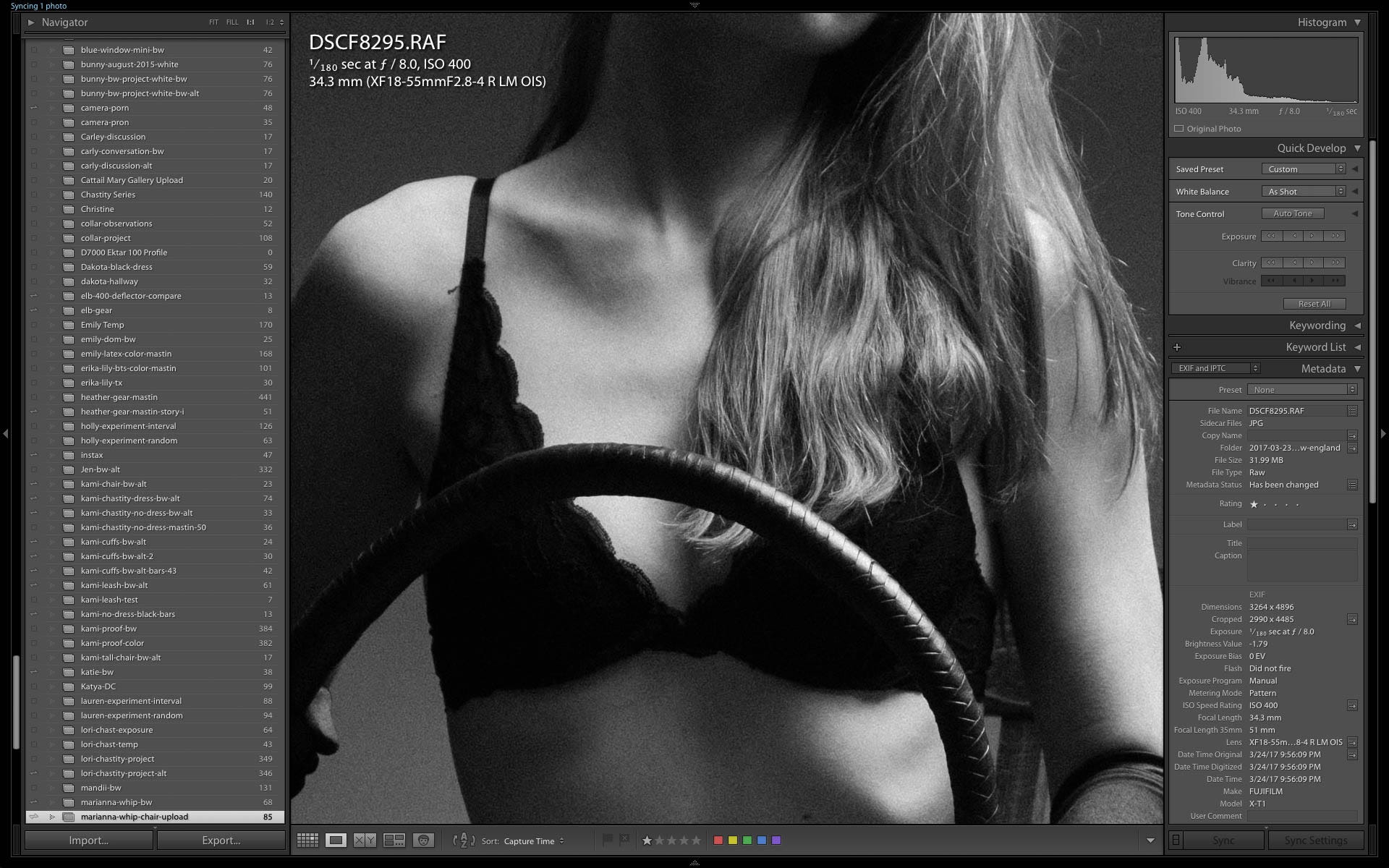Image resolution: width=1389 pixels, height=868 pixels.
Task: Open Sort Capture Time dropdown
Action: (x=534, y=841)
